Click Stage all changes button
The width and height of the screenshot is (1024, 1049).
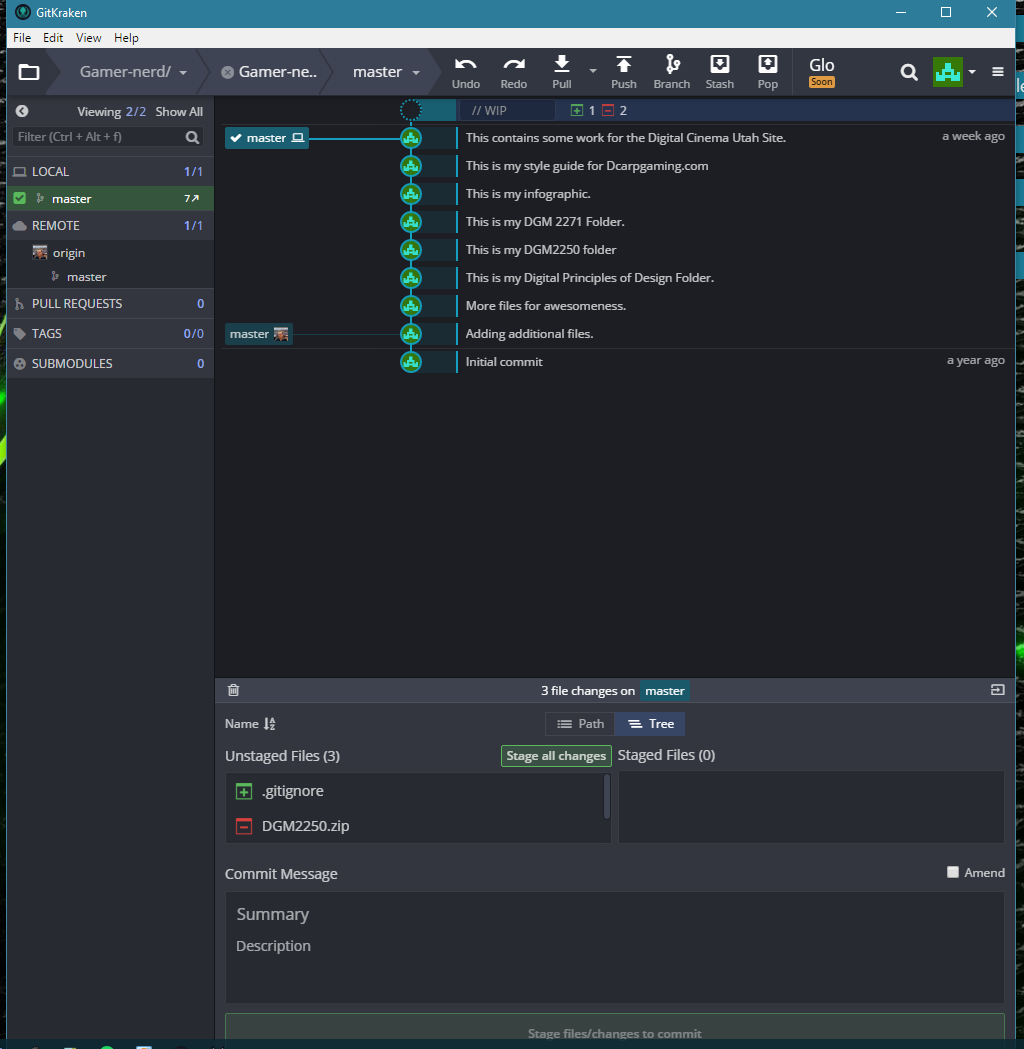[x=556, y=755]
